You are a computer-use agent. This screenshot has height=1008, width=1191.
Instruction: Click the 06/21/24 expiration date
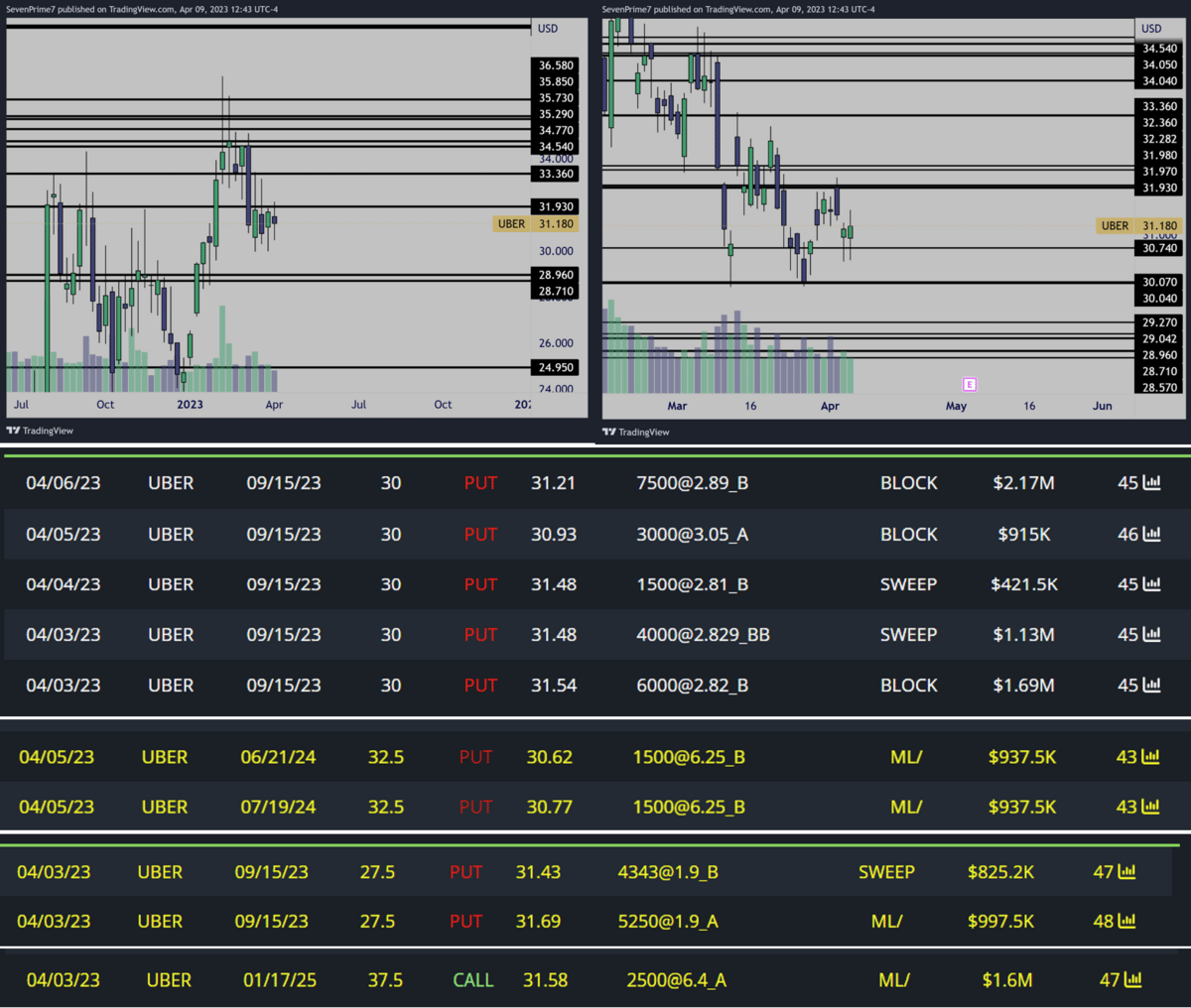click(x=278, y=757)
